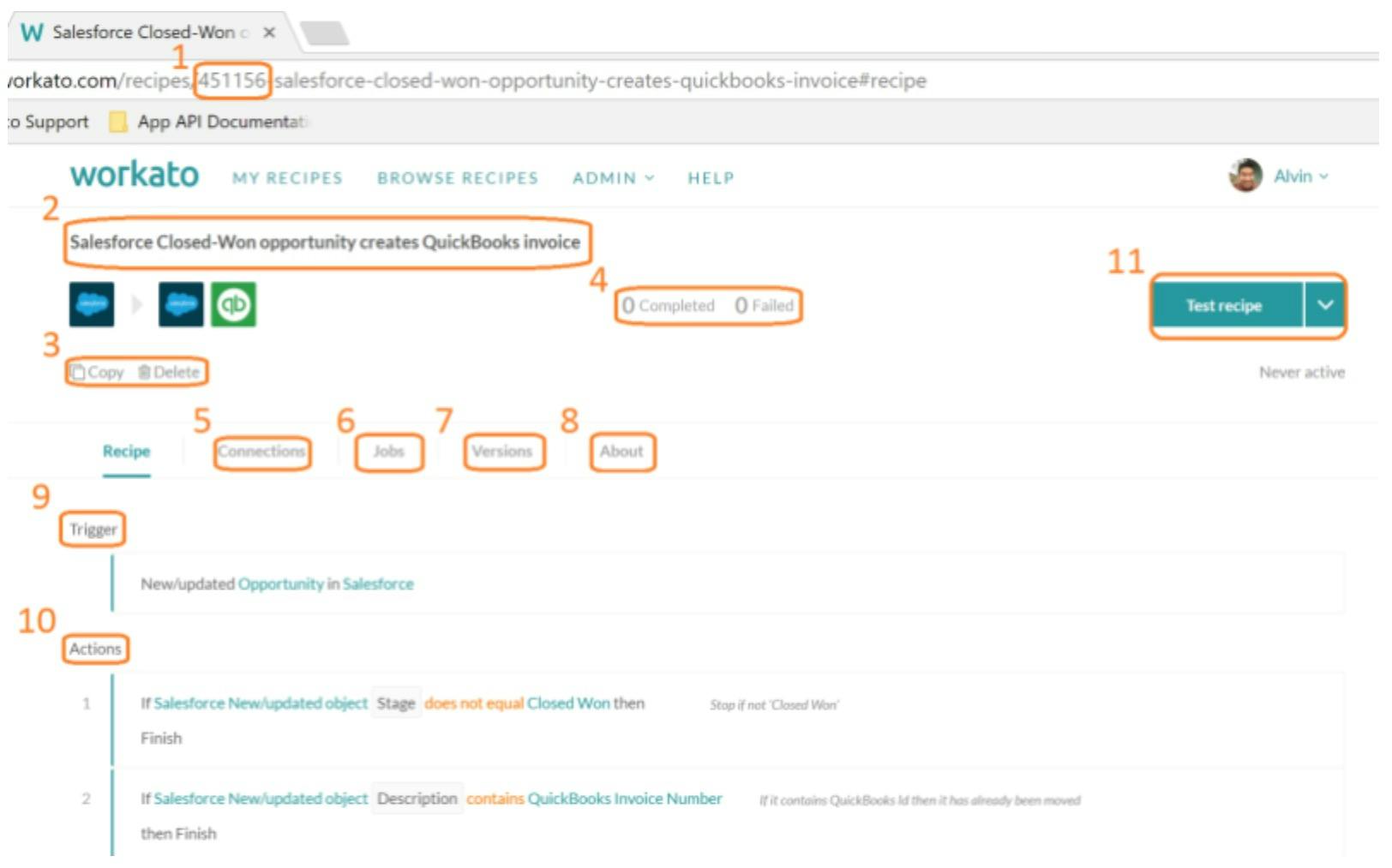Click the 0 Completed jobs counter

pos(669,305)
